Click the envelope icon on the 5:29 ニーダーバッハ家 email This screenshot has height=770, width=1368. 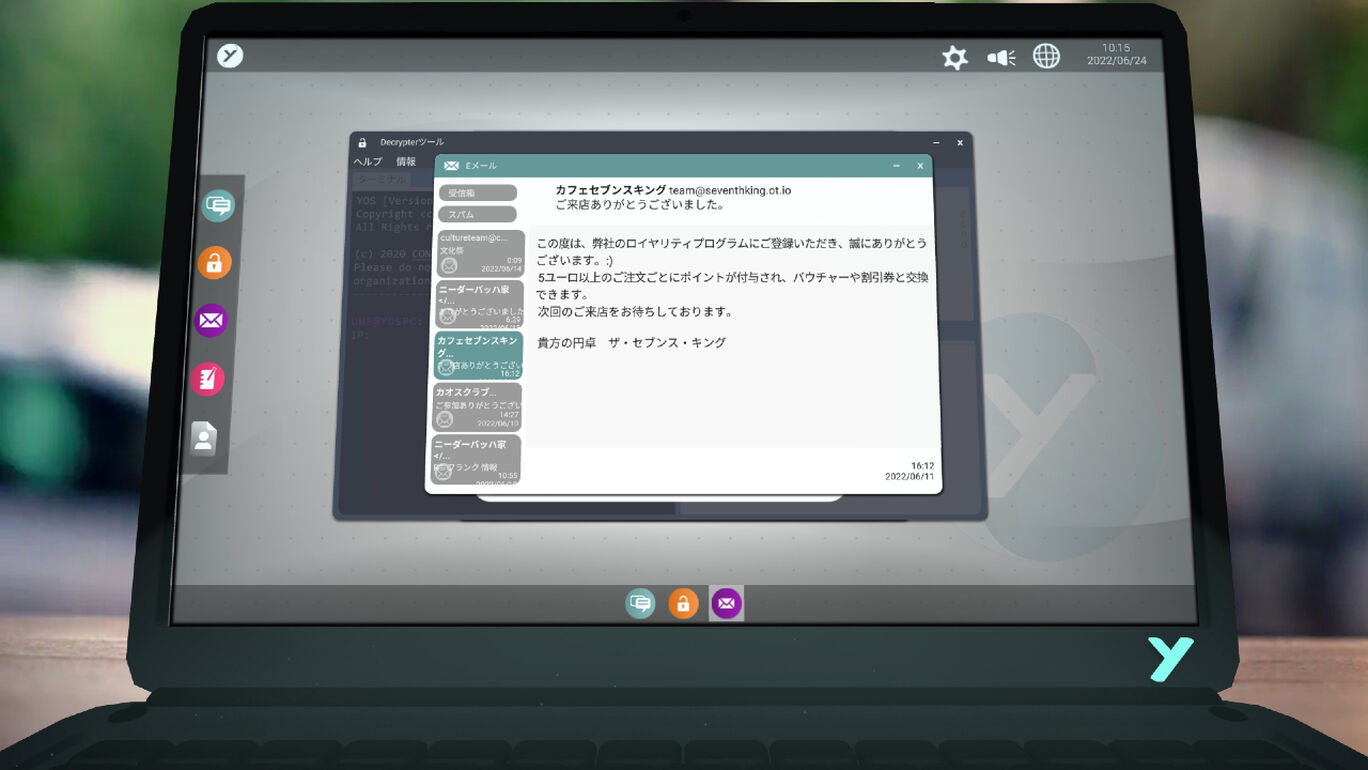tap(447, 316)
